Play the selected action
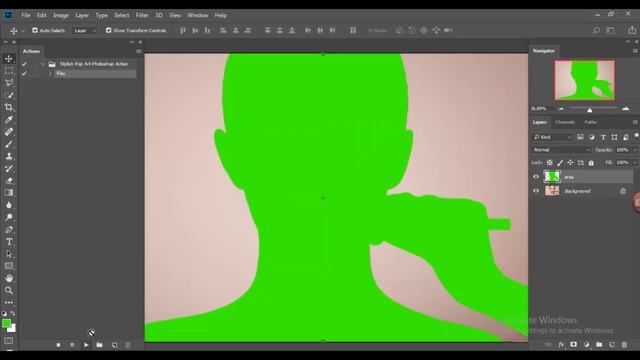 [86, 345]
